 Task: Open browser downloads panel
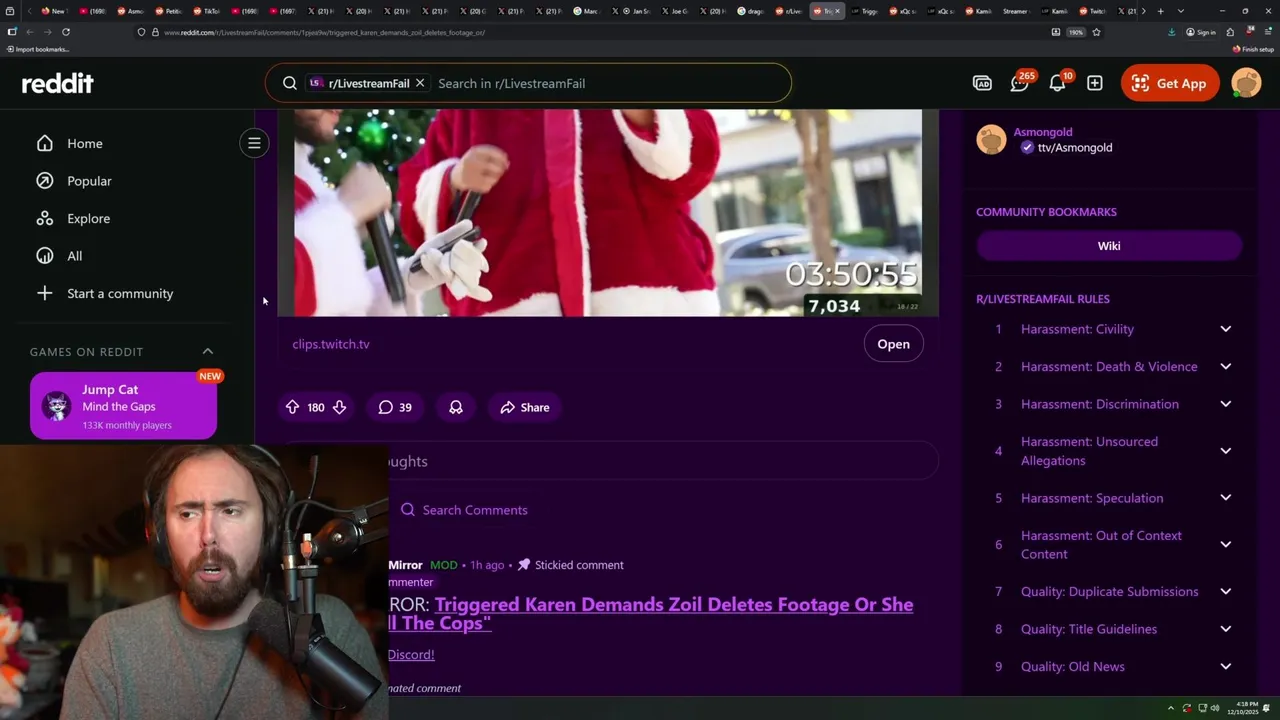pos(1172,32)
